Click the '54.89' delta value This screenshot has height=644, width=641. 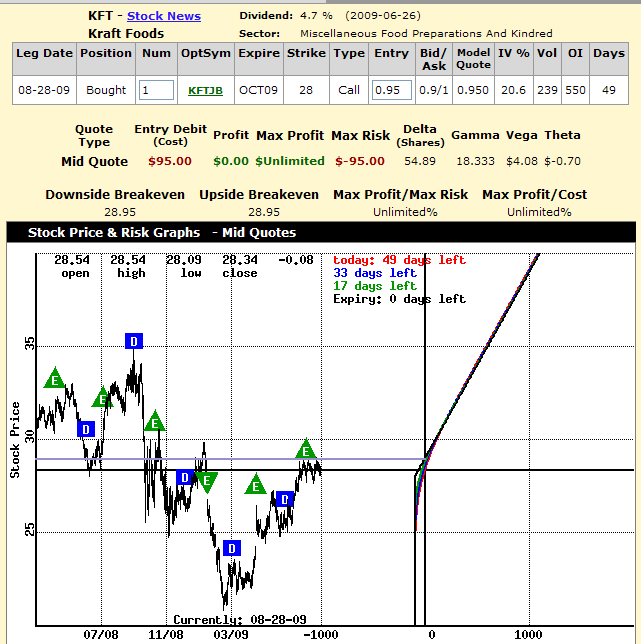tap(420, 161)
